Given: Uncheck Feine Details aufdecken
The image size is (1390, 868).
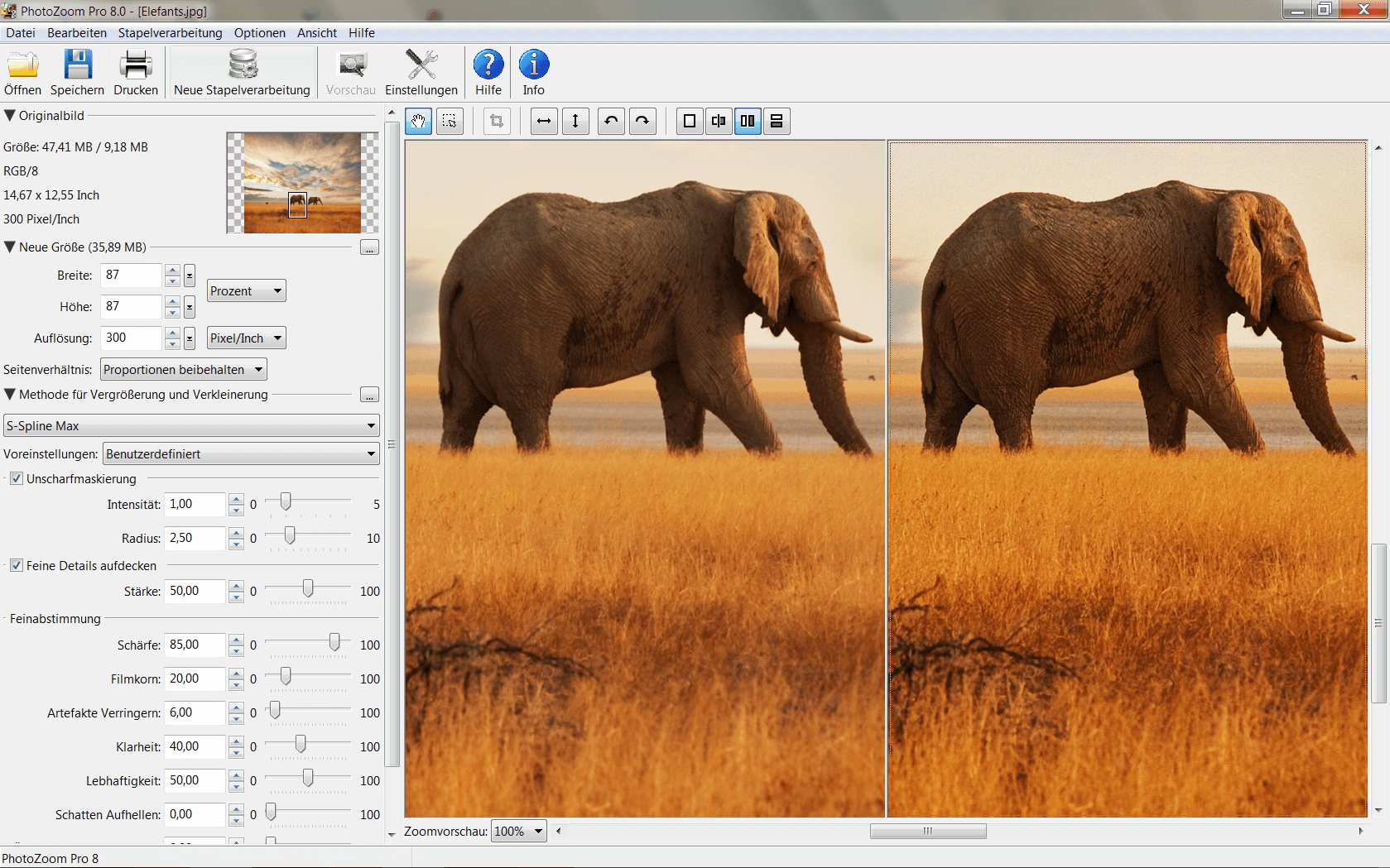Looking at the screenshot, I should pyautogui.click(x=17, y=565).
